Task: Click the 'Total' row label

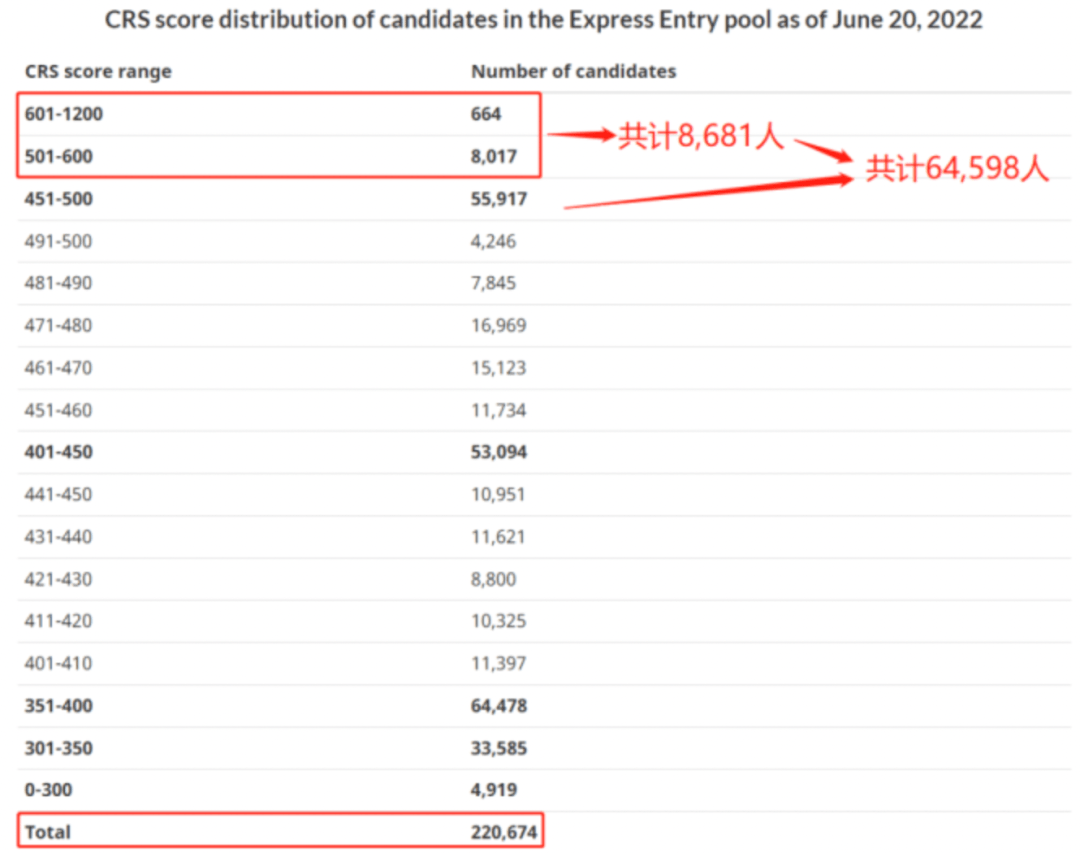Action: click(x=48, y=832)
